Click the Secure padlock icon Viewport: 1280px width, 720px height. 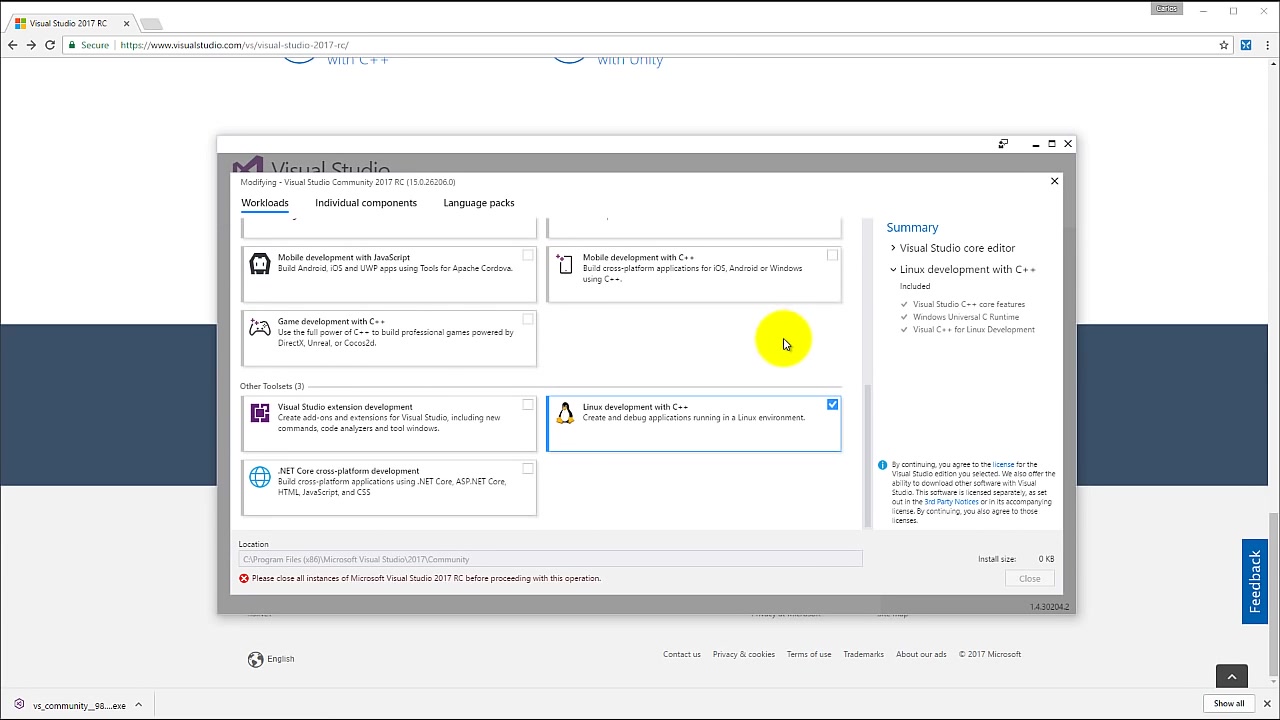pos(72,45)
